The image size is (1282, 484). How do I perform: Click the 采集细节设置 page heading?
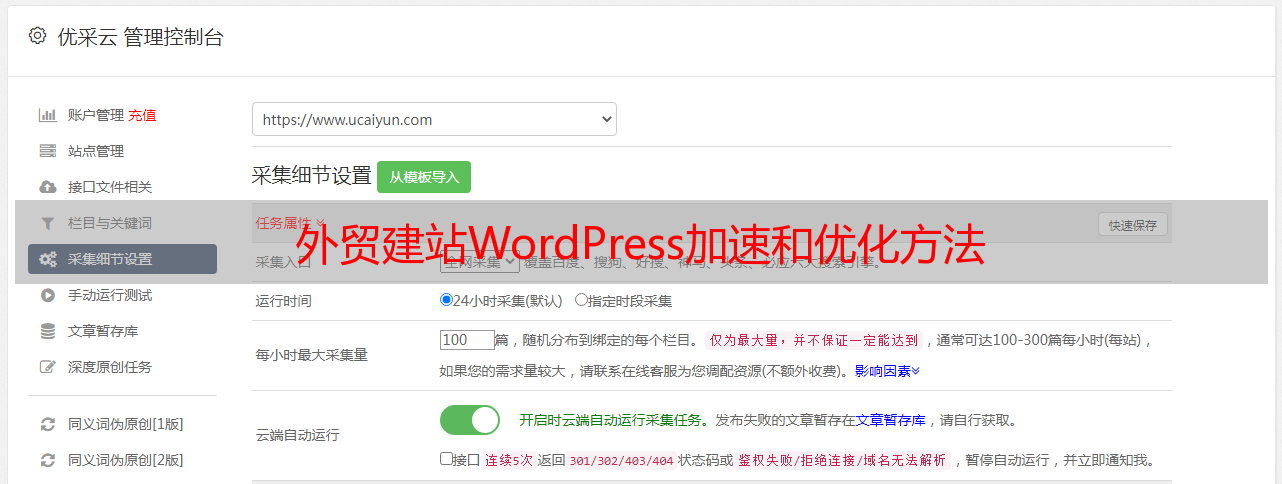312,176
